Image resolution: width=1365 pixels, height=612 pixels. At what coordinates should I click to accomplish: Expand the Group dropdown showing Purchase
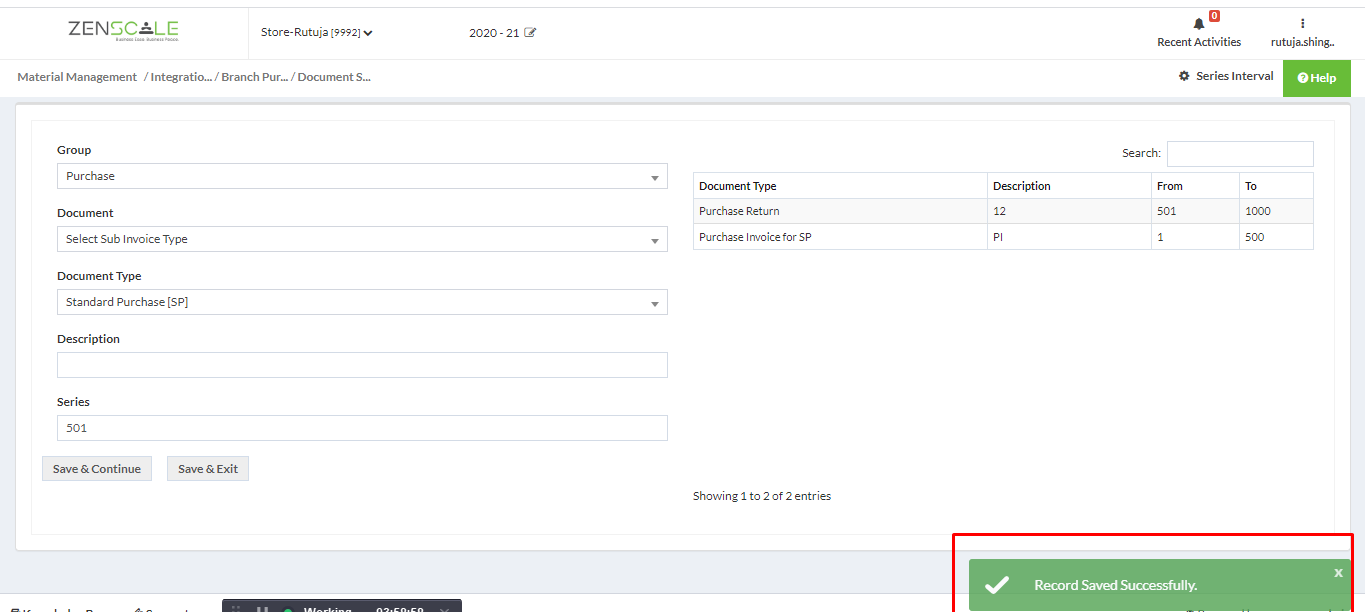pos(362,176)
